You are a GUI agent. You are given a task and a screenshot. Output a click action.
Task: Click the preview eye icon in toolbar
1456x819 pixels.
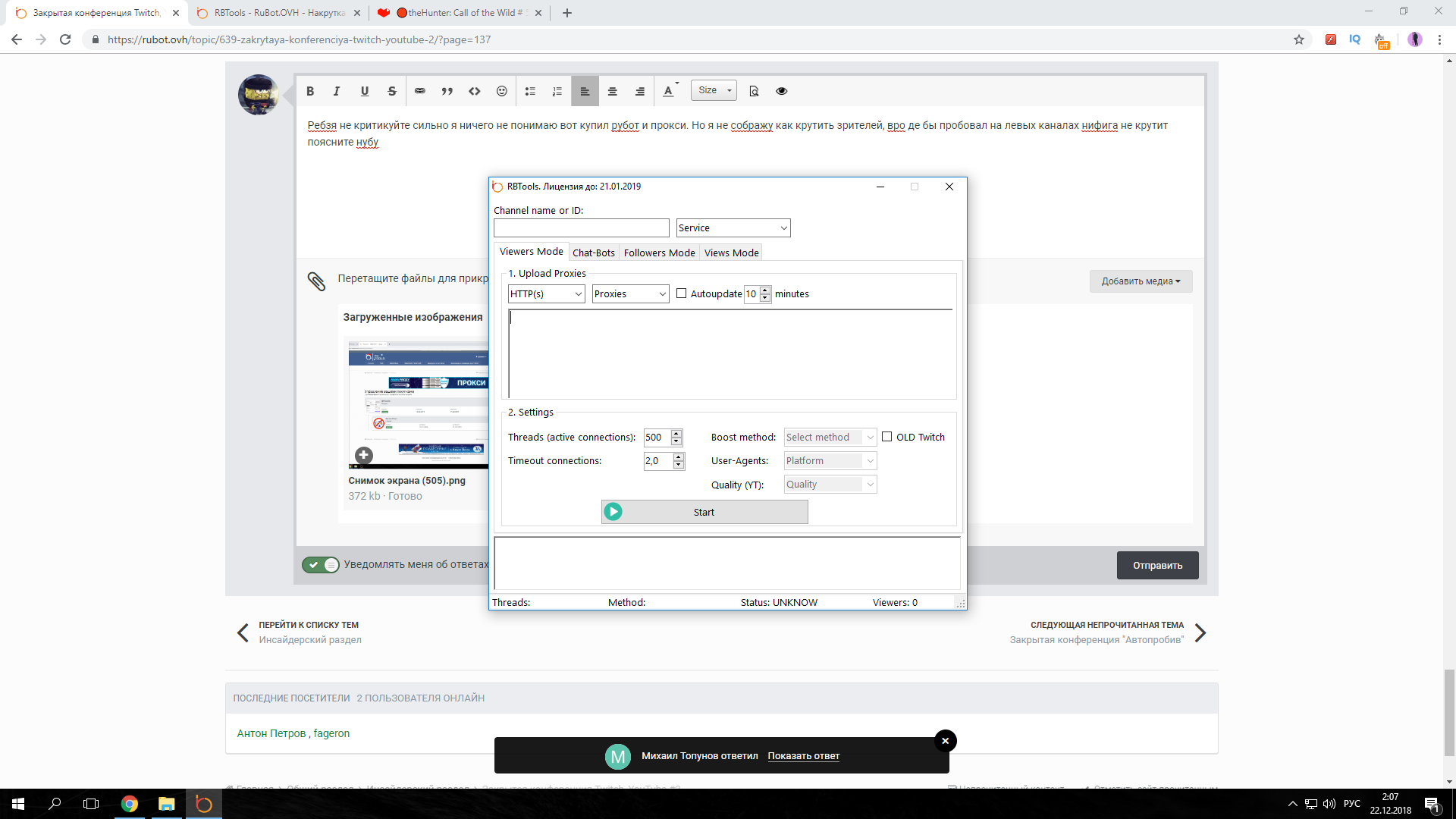[781, 91]
